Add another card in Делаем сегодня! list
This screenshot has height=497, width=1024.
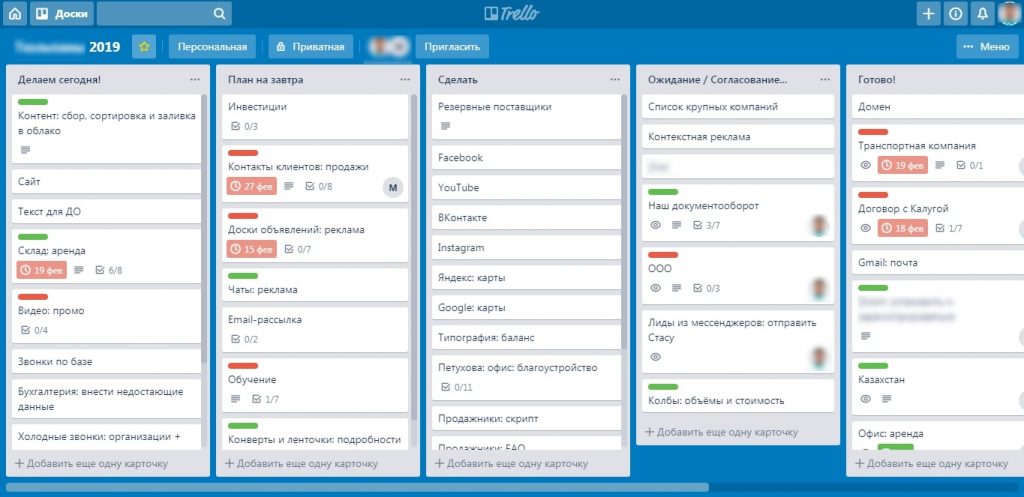click(91, 464)
